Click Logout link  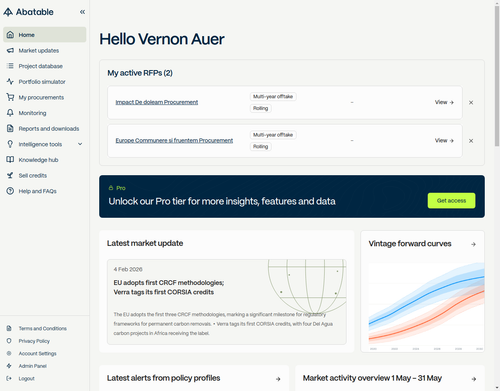click(27, 378)
